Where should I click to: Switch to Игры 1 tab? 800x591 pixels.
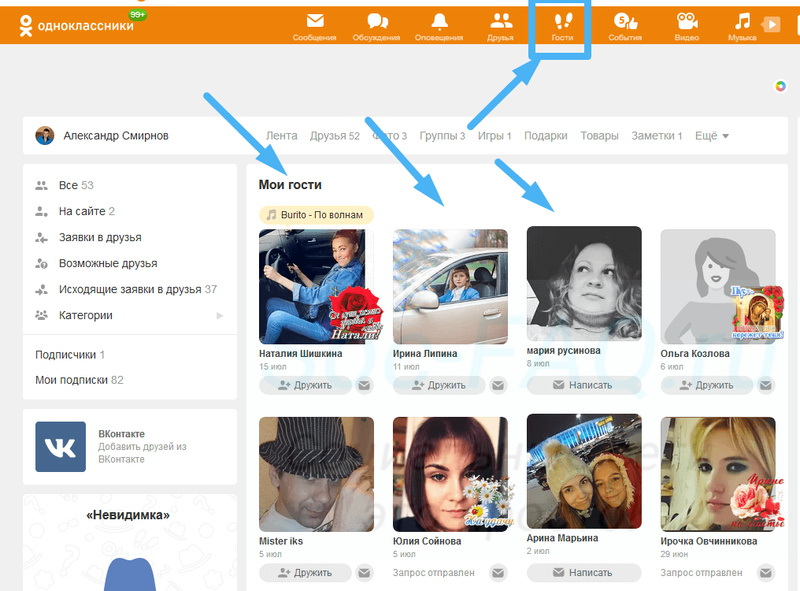[x=494, y=136]
